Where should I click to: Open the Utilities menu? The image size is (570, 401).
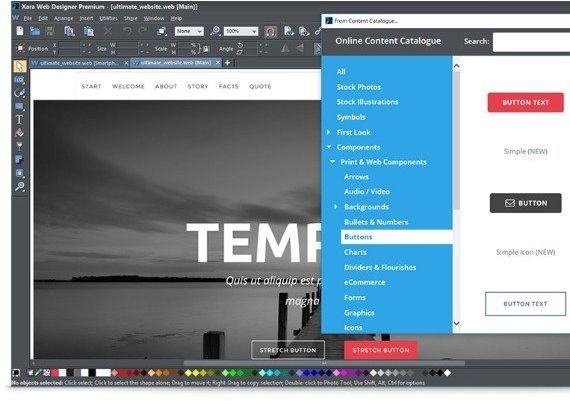[x=108, y=18]
